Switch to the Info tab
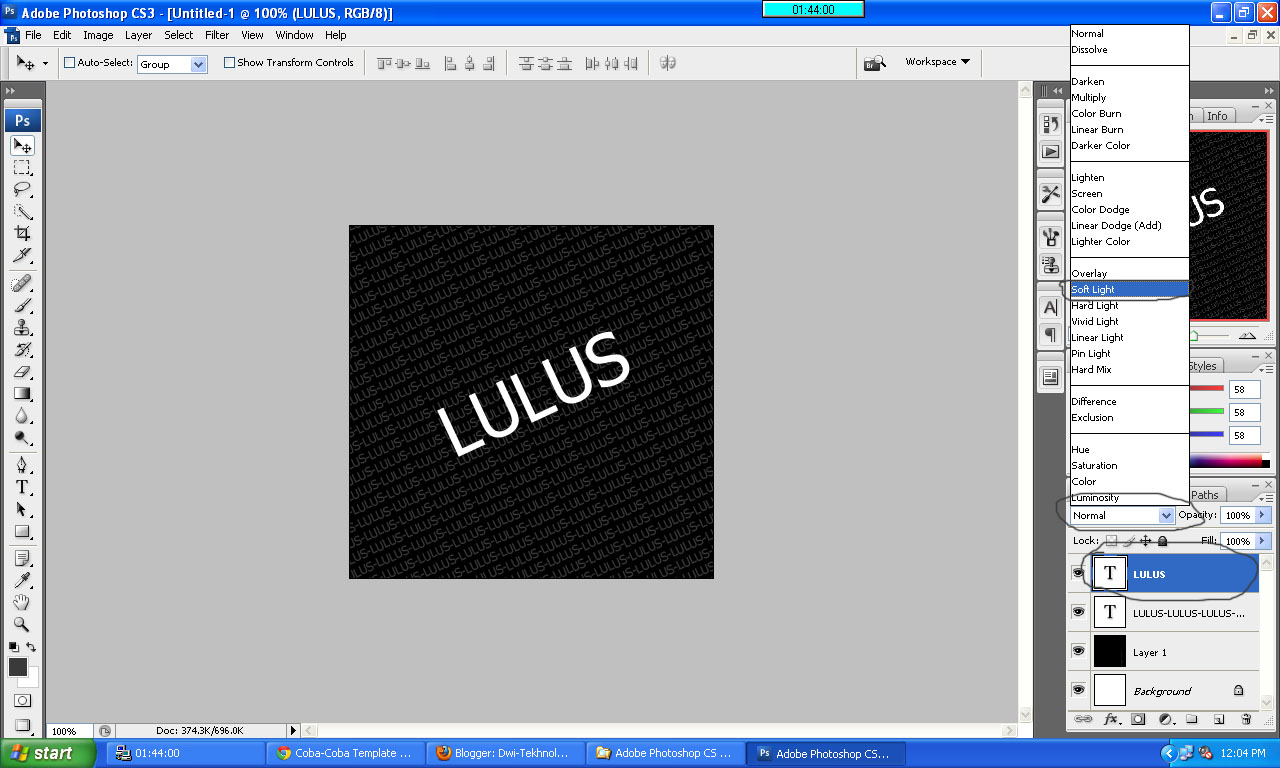 click(1217, 116)
